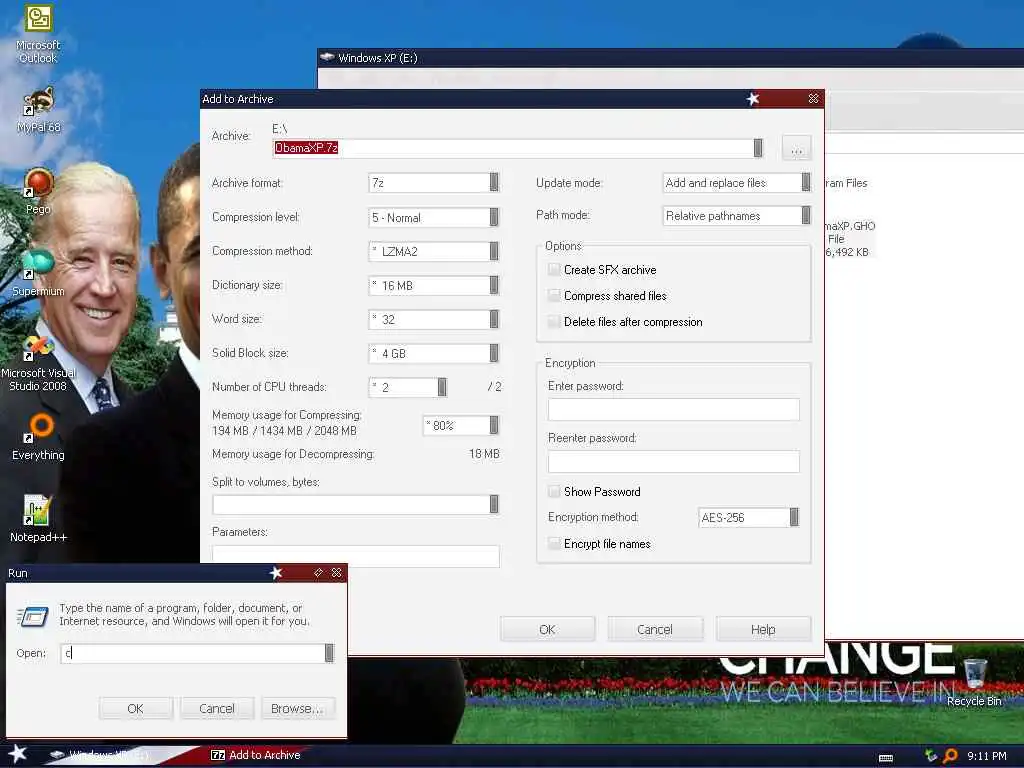Screen dimensions: 1024x768
Task: Click the green network tray icon
Action: (x=931, y=756)
